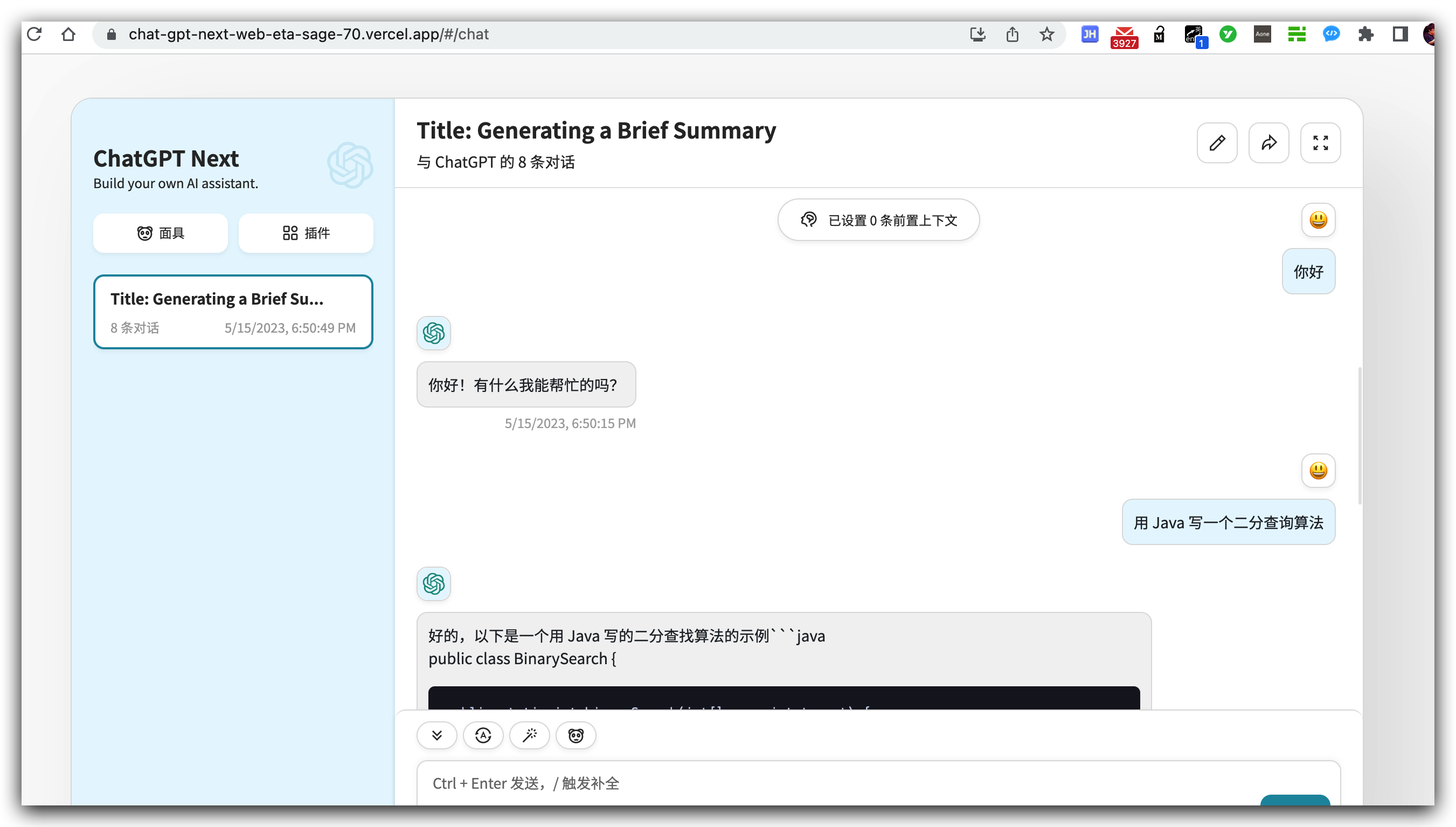Viewport: 1456px width, 827px height.
Task: Toggle the browser side panel icon
Action: coord(1400,34)
